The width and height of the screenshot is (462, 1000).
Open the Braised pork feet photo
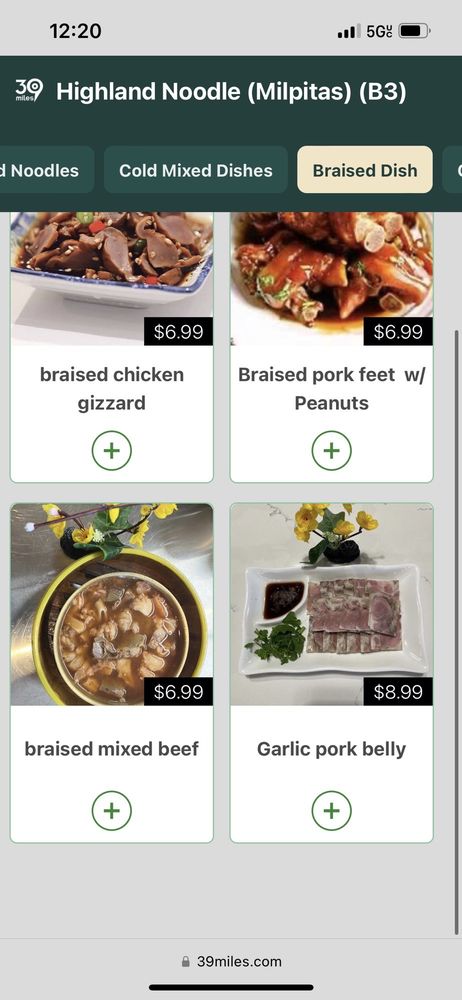click(331, 279)
